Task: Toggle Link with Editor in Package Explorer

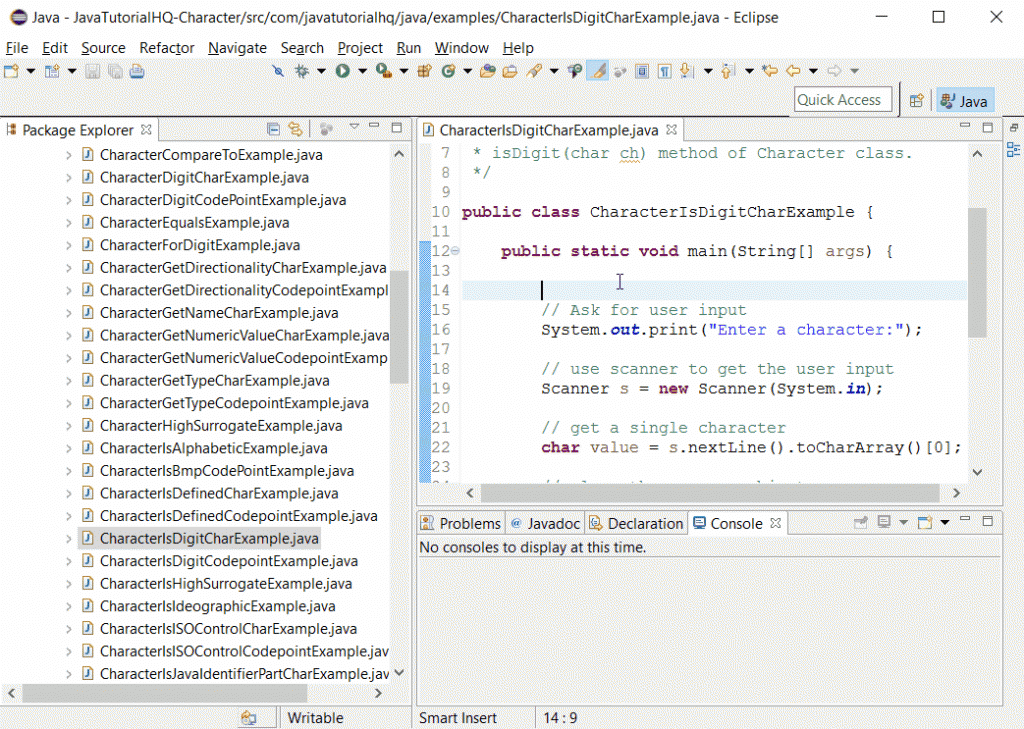Action: [x=296, y=129]
